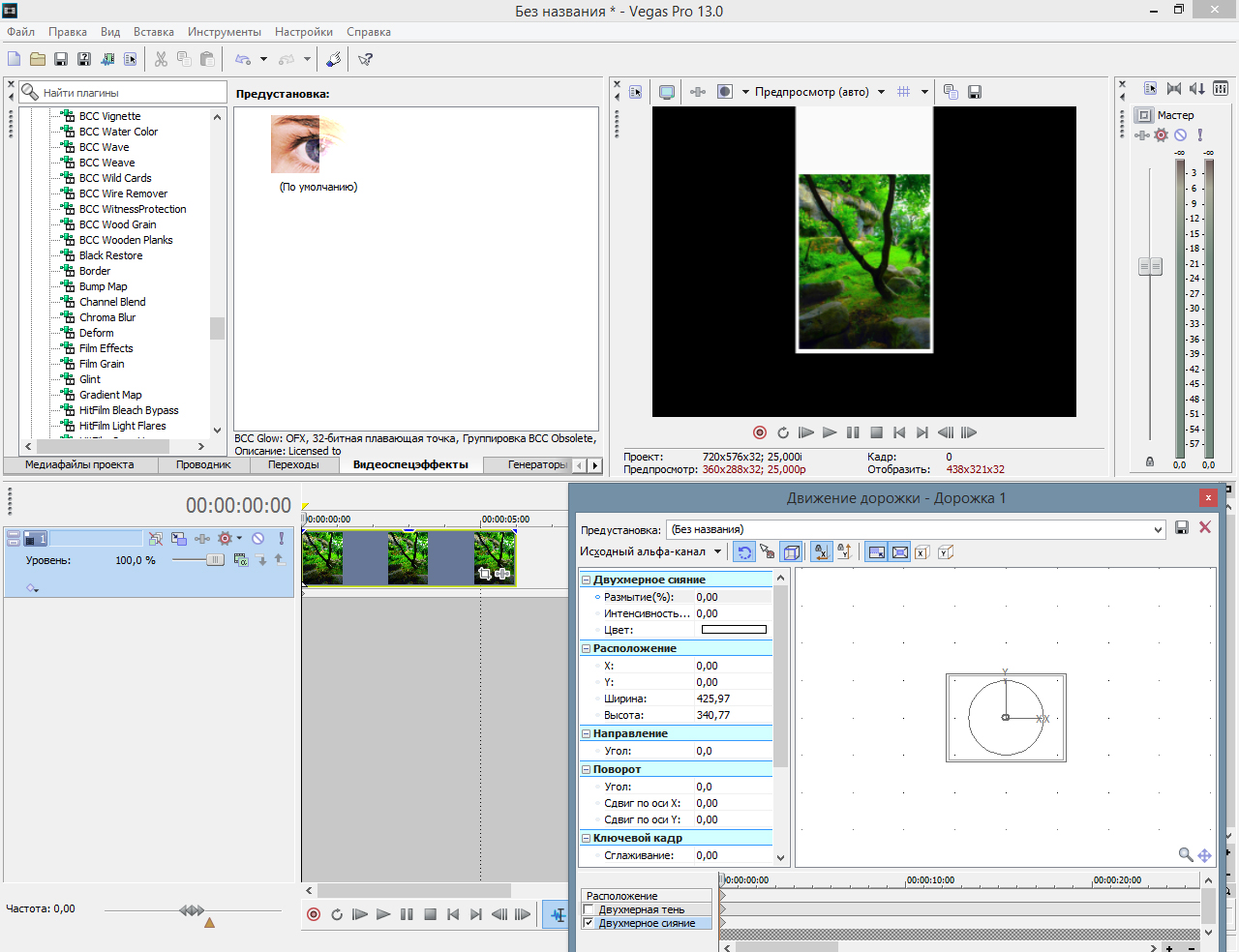Collapse the Расположение section

click(586, 648)
